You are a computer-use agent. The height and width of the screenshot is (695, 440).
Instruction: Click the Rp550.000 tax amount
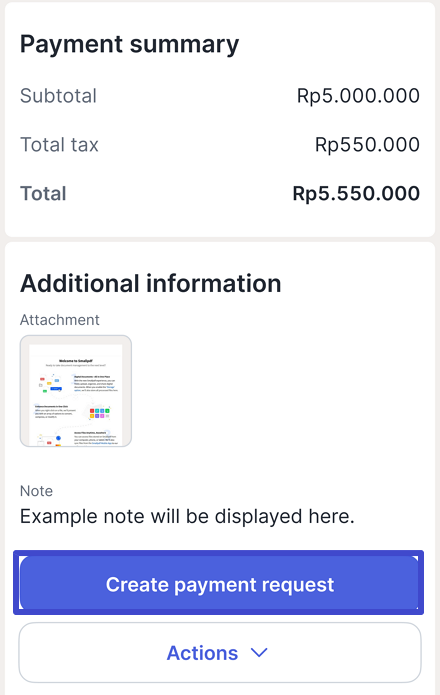pyautogui.click(x=367, y=144)
